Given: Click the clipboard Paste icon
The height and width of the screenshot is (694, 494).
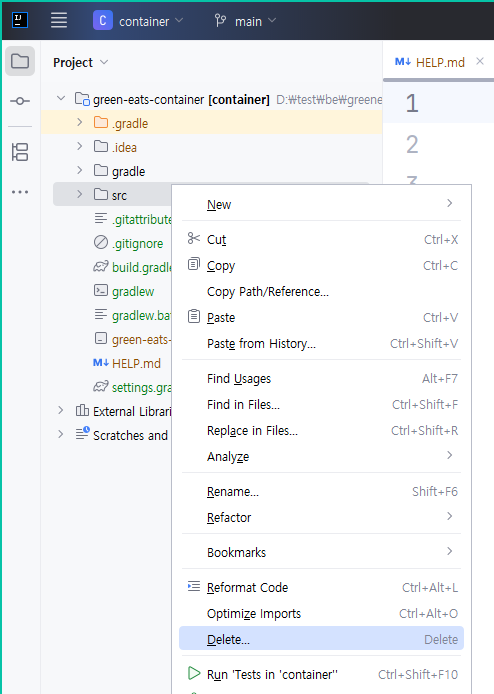Looking at the screenshot, I should pyautogui.click(x=194, y=316).
